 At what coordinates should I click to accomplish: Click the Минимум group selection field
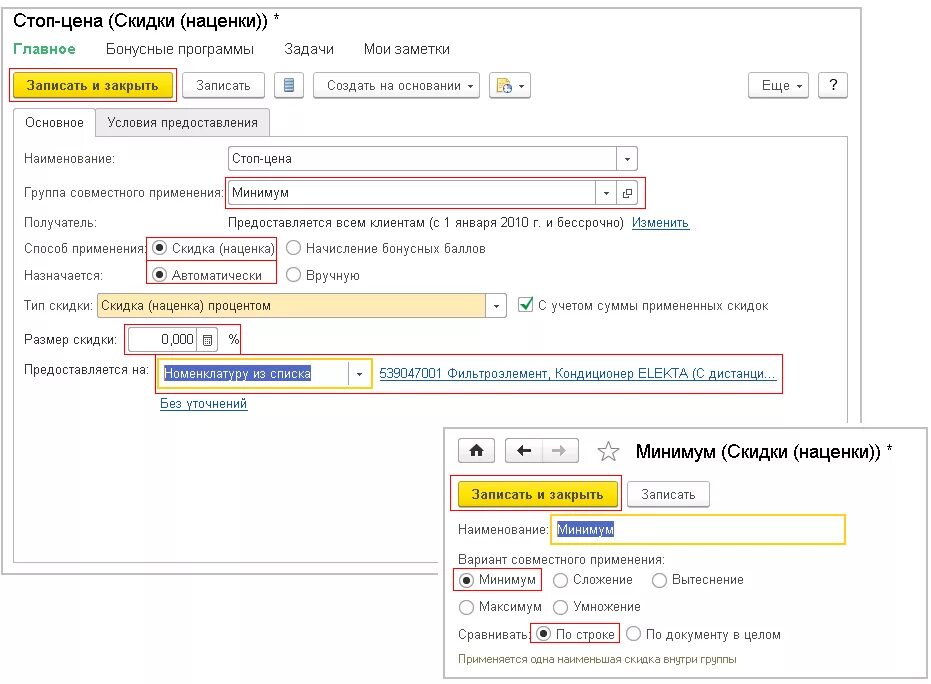point(412,193)
